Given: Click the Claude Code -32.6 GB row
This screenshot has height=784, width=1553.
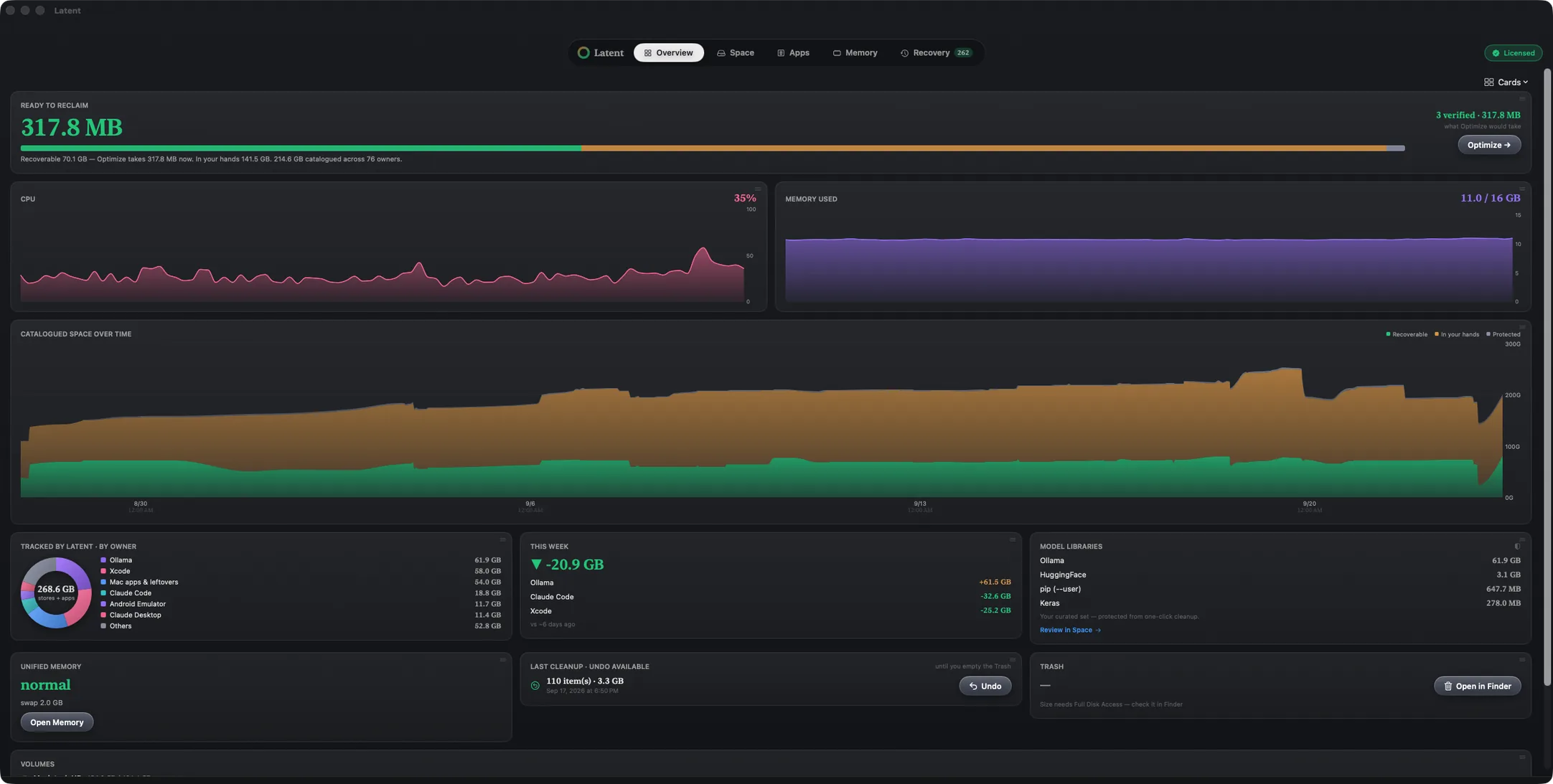Looking at the screenshot, I should 770,597.
